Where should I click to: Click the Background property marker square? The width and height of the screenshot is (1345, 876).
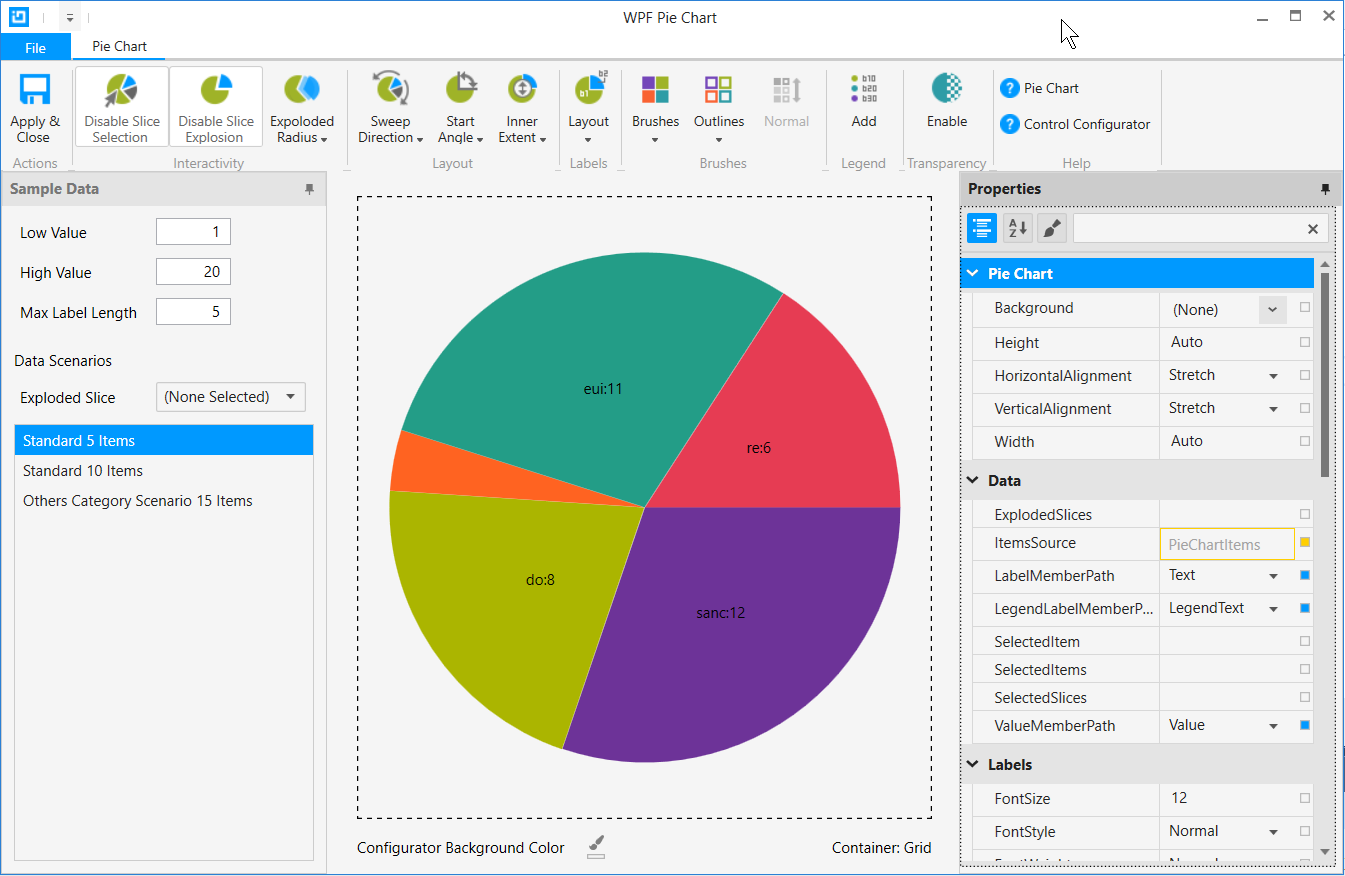[1305, 308]
